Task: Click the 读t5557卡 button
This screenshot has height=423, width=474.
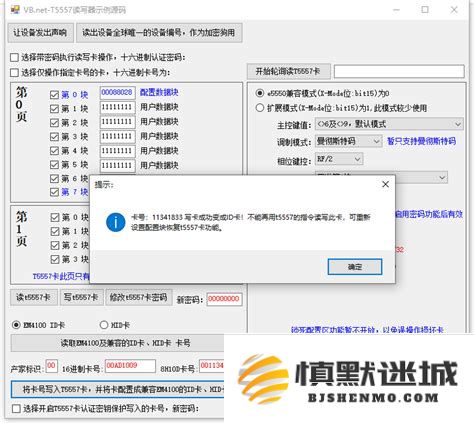Action: coord(34,297)
